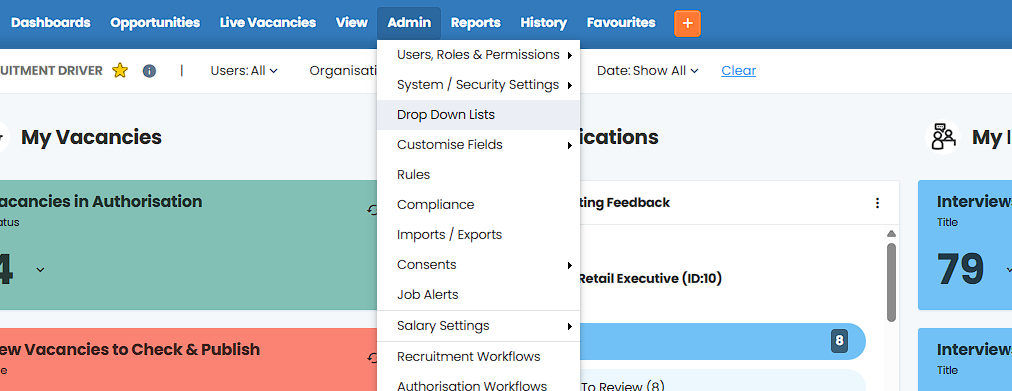1012x391 pixels.
Task: Open the Live Vacancies navigation item
Action: click(x=268, y=23)
